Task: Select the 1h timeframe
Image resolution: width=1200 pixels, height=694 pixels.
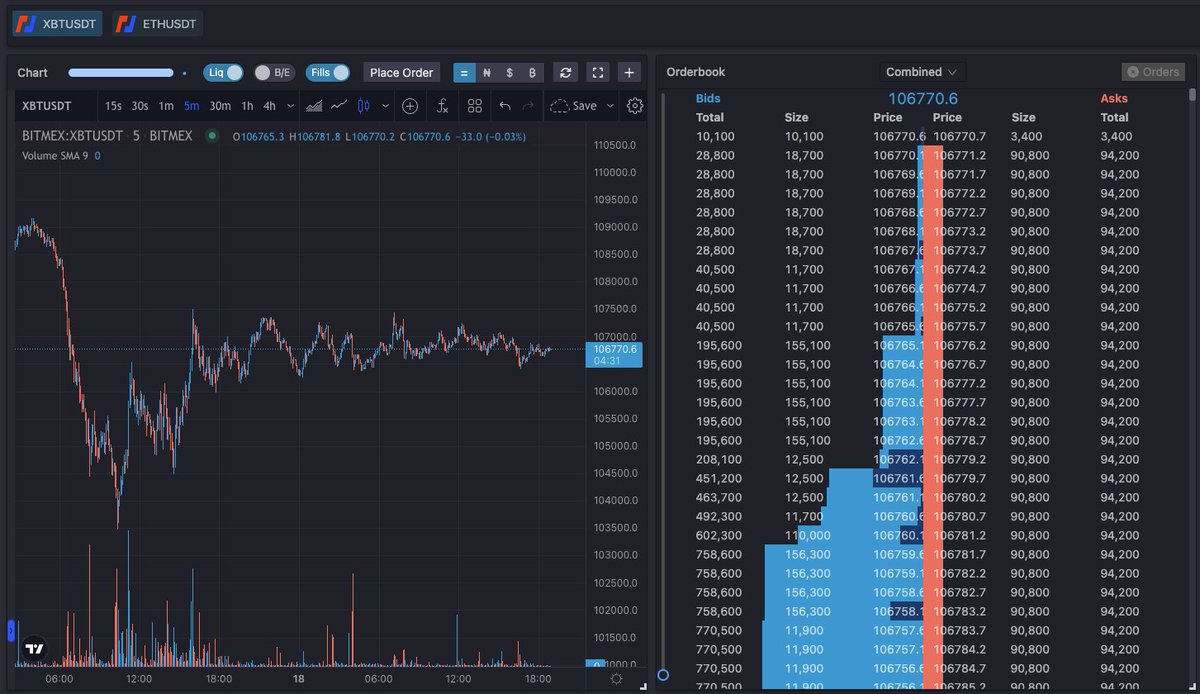Action: [x=247, y=106]
